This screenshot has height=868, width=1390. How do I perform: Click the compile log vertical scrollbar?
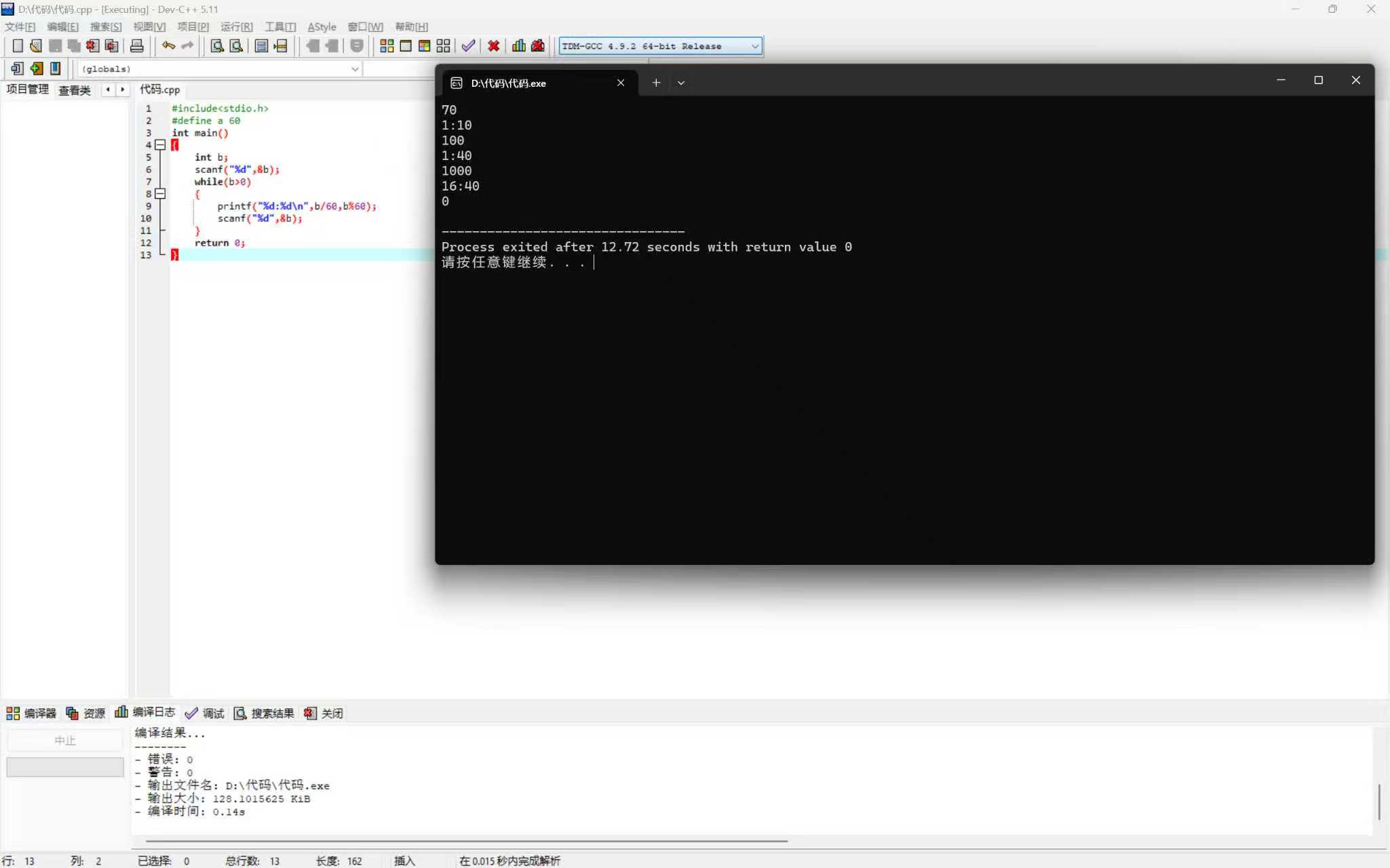(x=1379, y=802)
